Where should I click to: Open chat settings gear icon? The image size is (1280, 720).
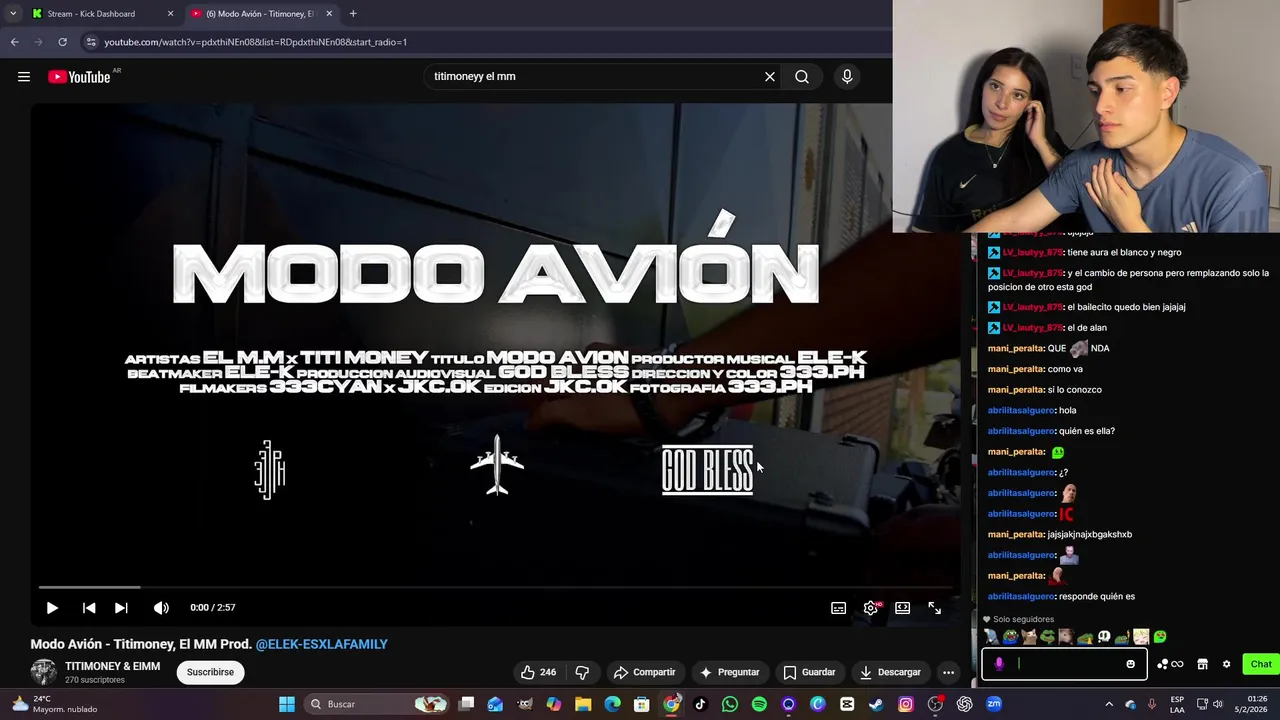1226,664
